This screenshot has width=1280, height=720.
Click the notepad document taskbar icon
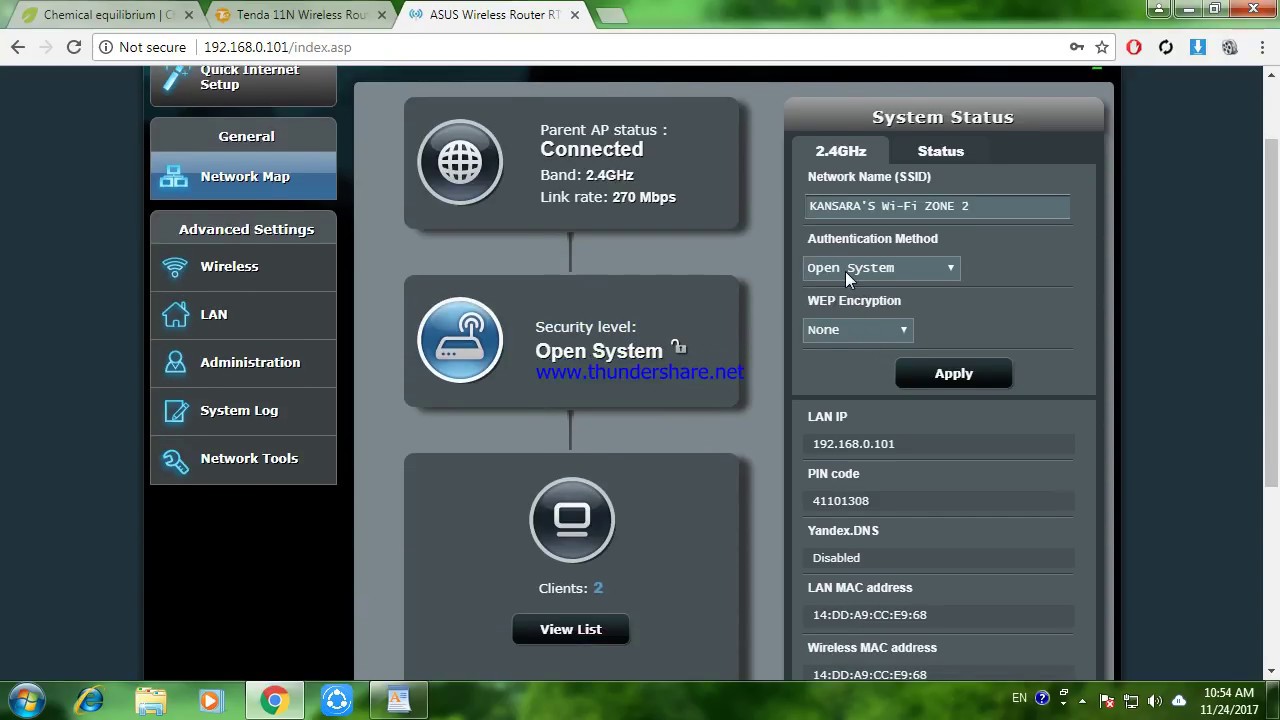point(398,700)
